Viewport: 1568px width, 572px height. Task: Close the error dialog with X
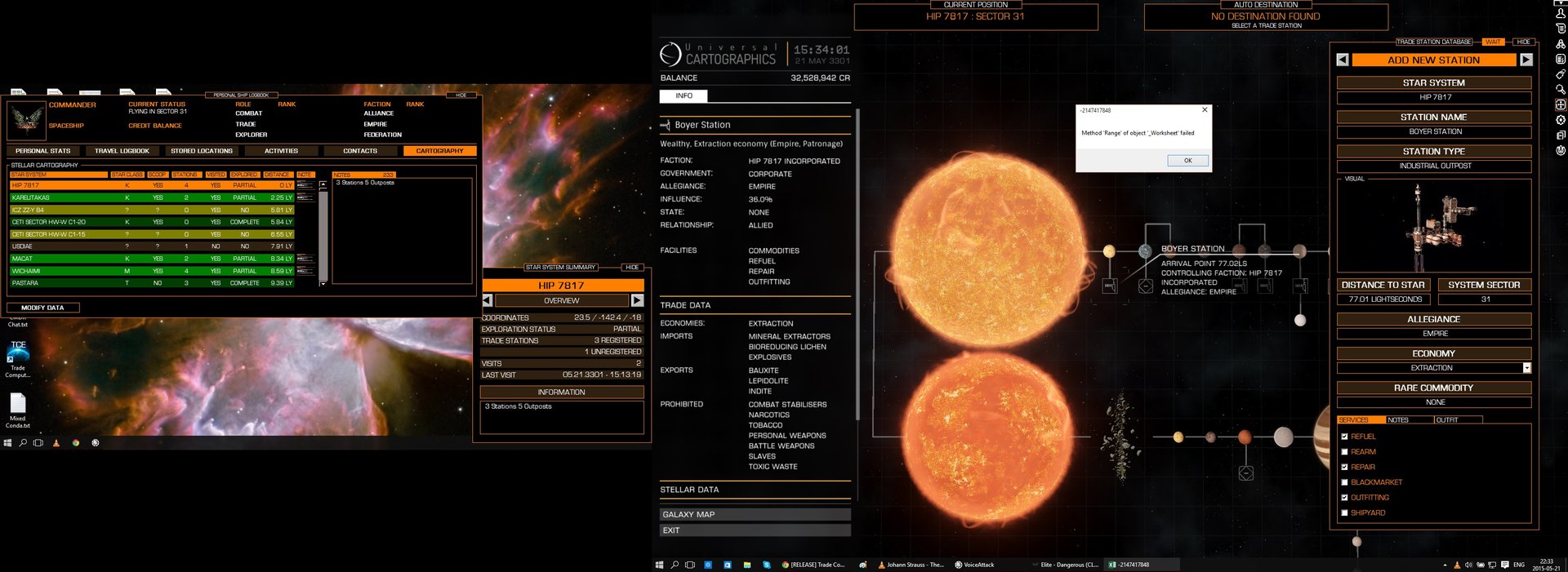pos(1205,109)
